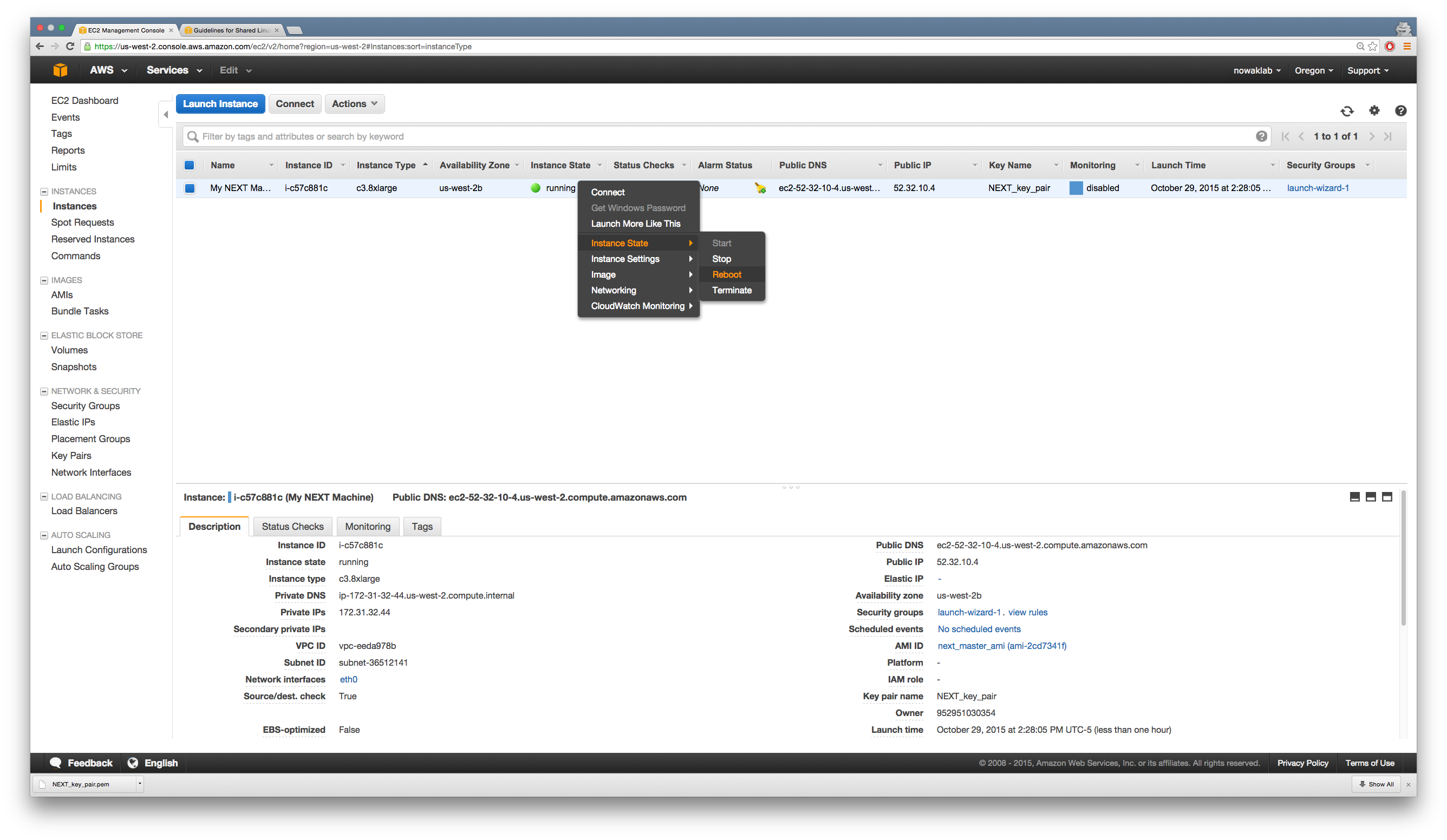Viewport: 1447px width, 840px height.
Task: Click the search filter help icon
Action: click(1261, 136)
